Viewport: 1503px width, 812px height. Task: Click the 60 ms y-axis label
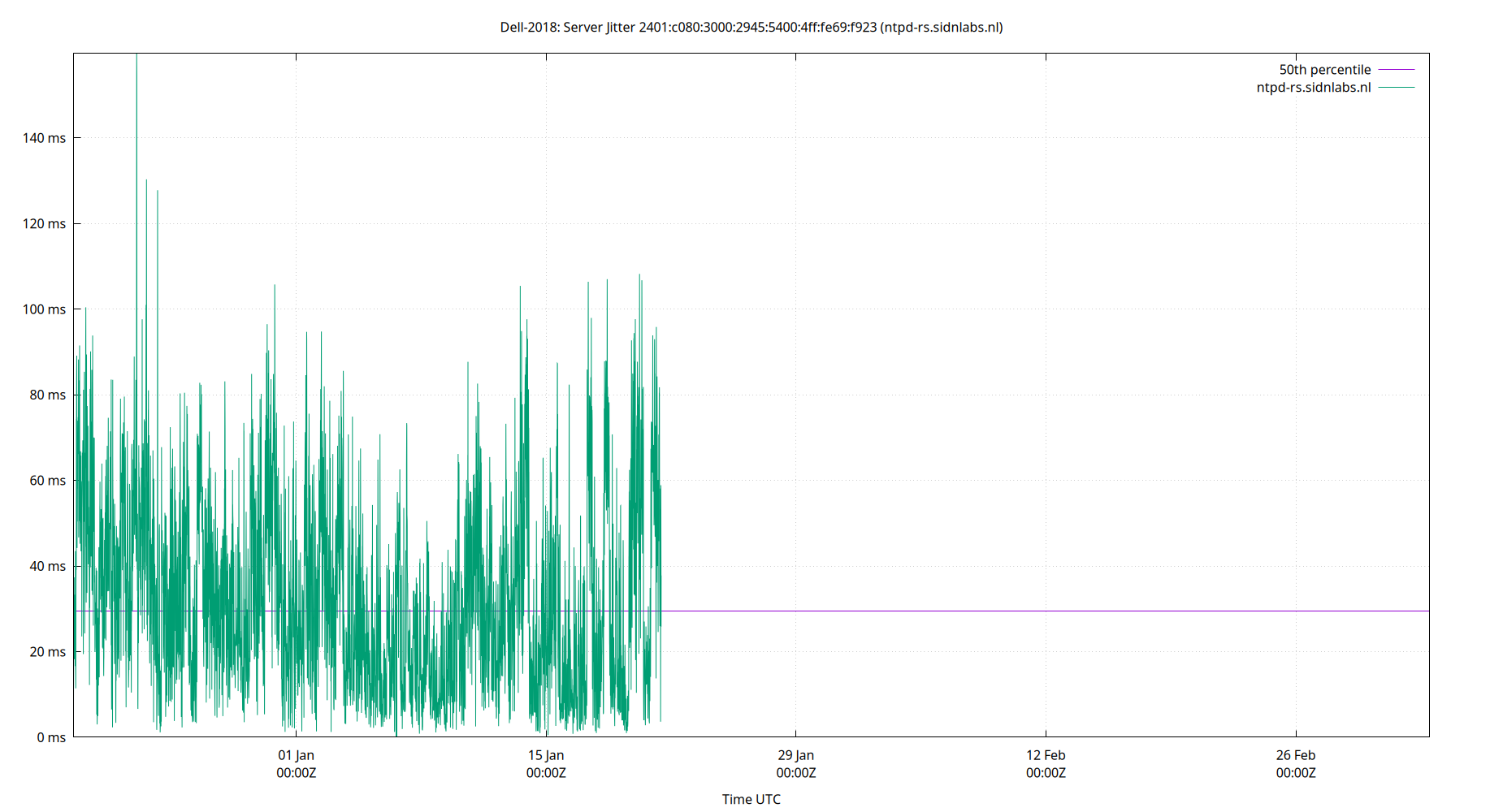pyautogui.click(x=45, y=481)
